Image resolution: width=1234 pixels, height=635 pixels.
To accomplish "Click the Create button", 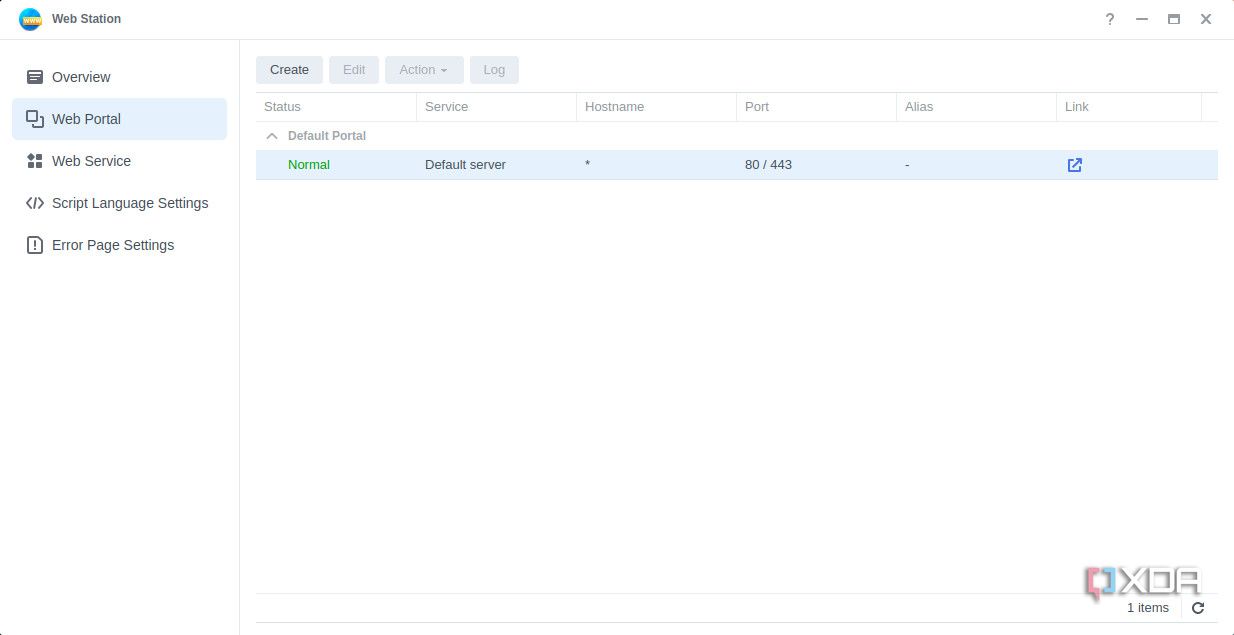I will coord(289,70).
